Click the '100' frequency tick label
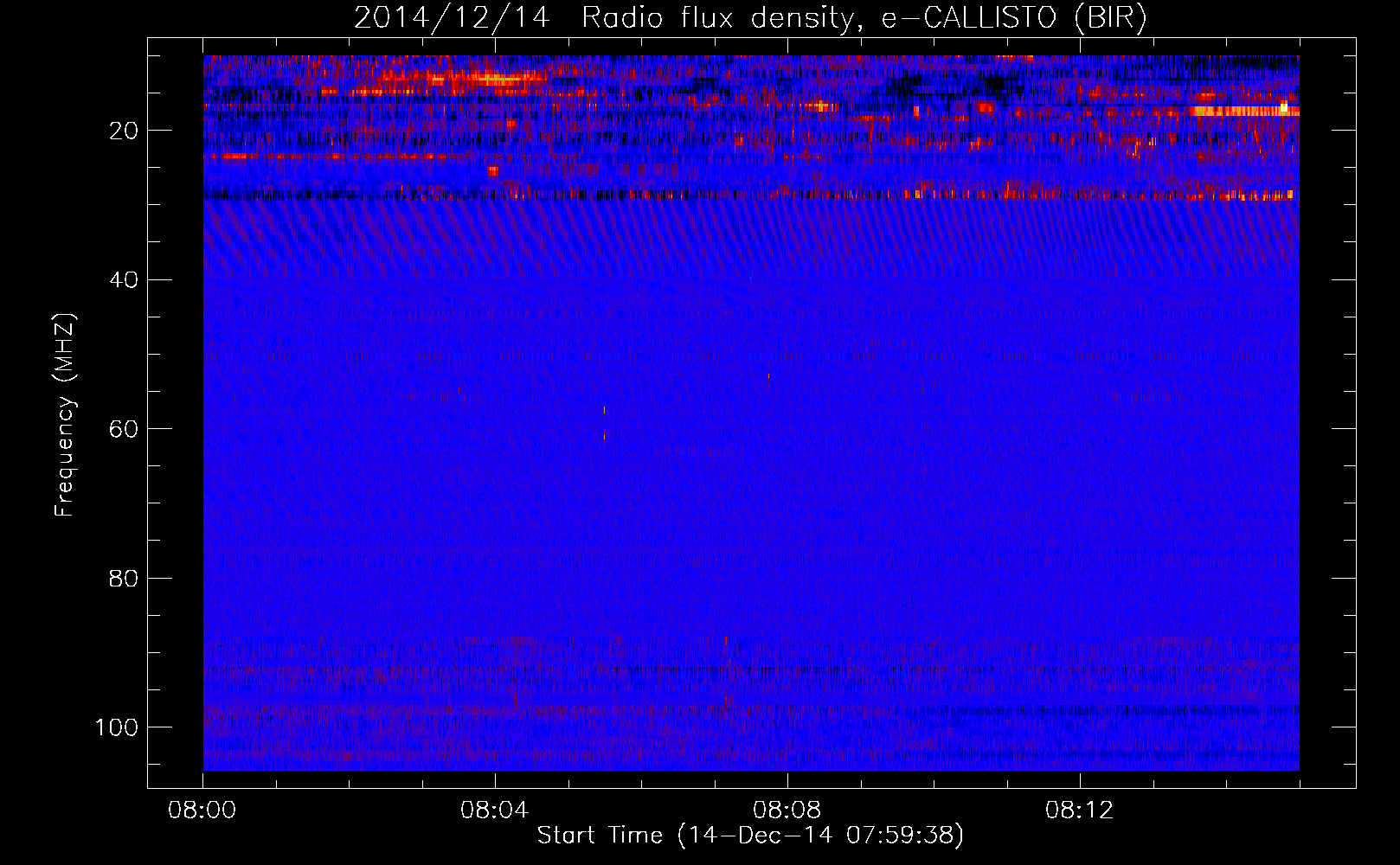 (x=117, y=727)
